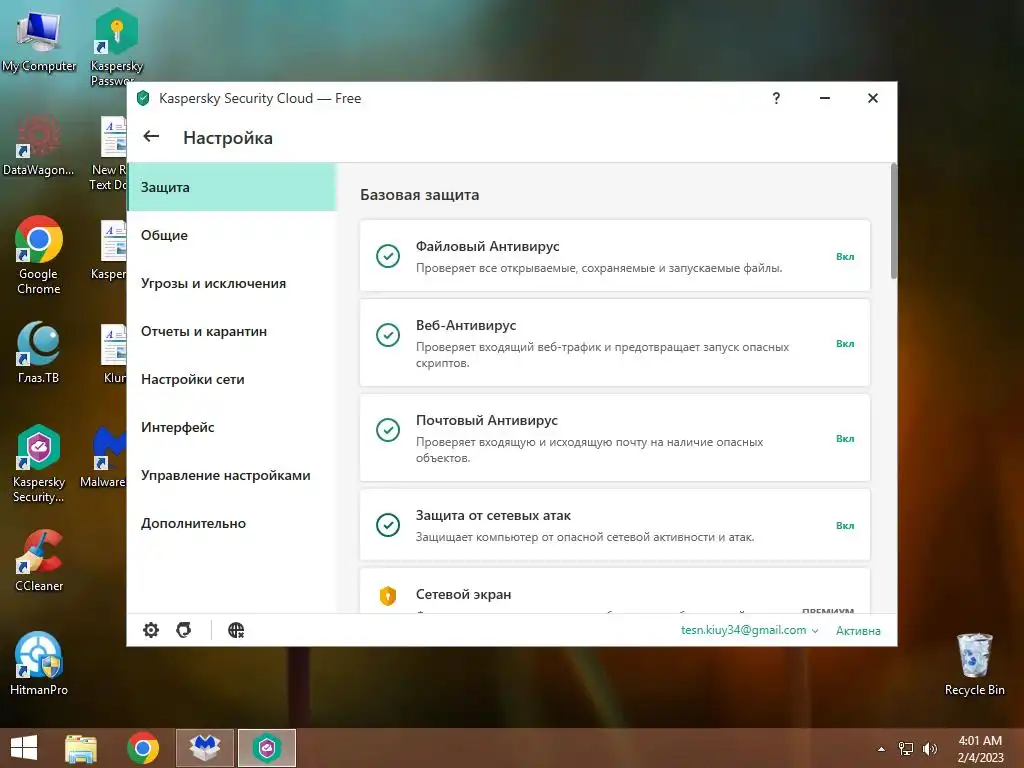Screen dimensions: 1024x768
Task: Open Почтовый Антивирус settings title
Action: click(487, 421)
